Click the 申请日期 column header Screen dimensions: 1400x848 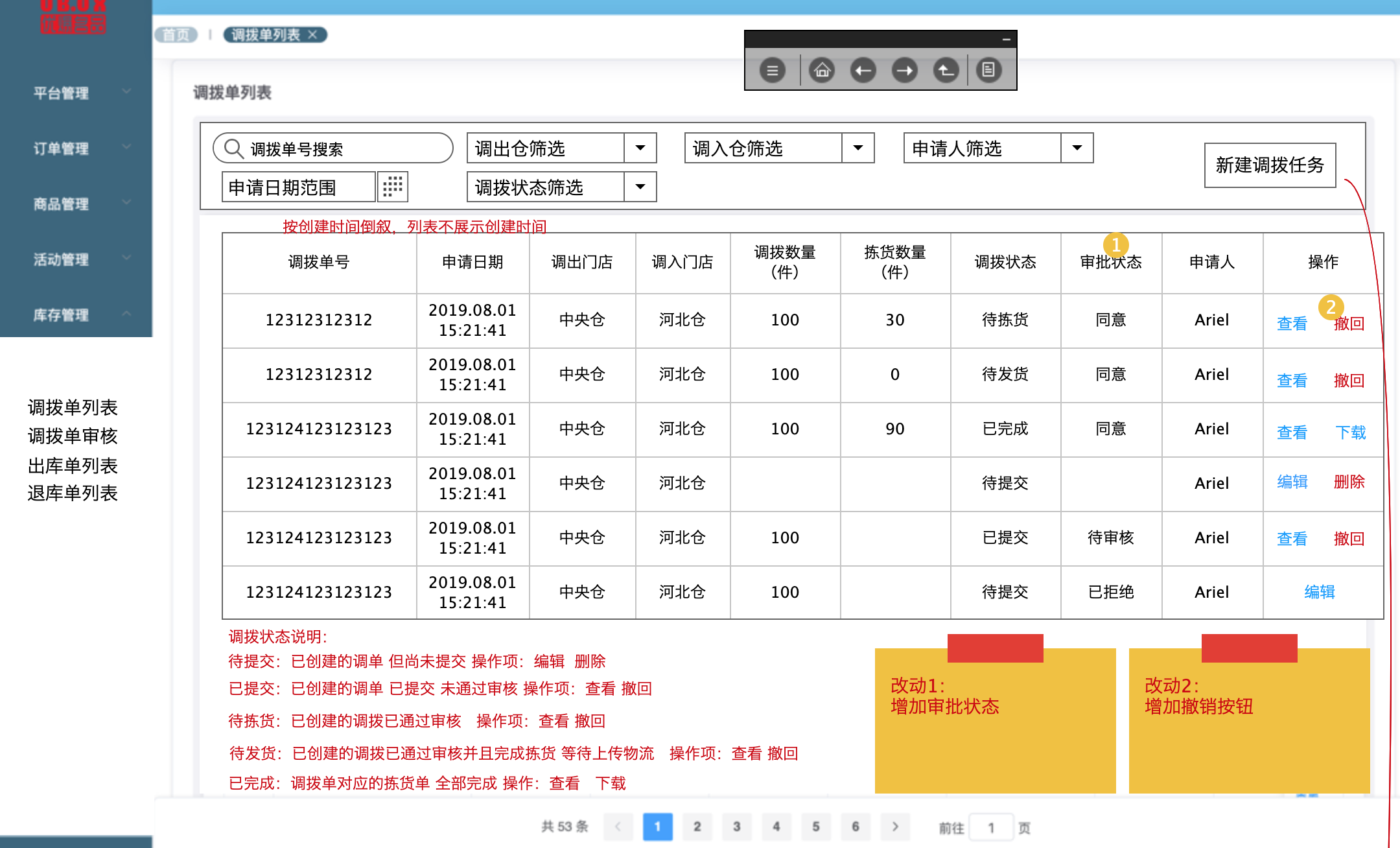[x=472, y=262]
